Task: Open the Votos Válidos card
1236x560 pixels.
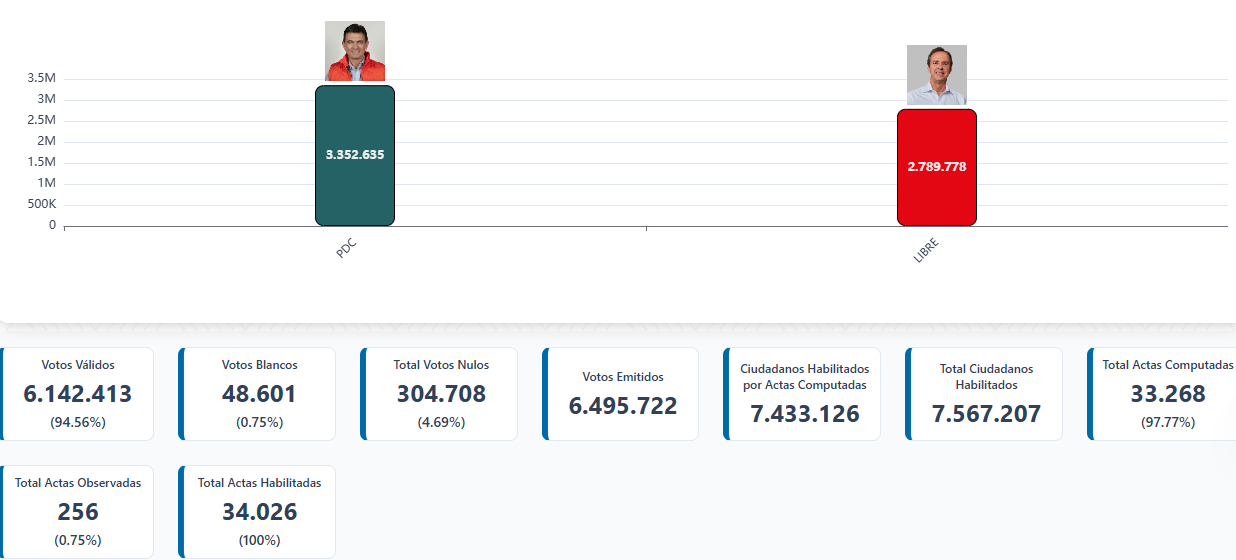Action: (x=78, y=394)
